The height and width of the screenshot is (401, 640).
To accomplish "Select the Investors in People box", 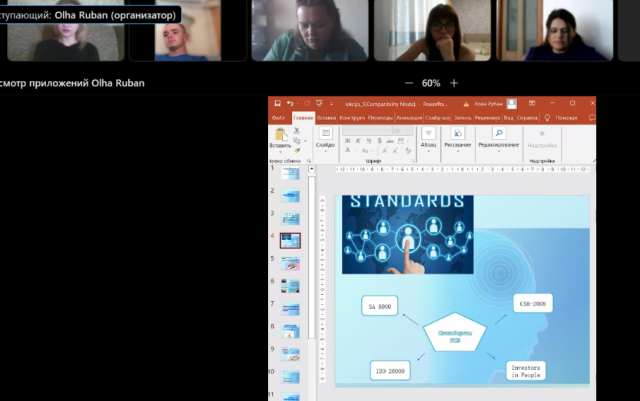I will (x=526, y=371).
